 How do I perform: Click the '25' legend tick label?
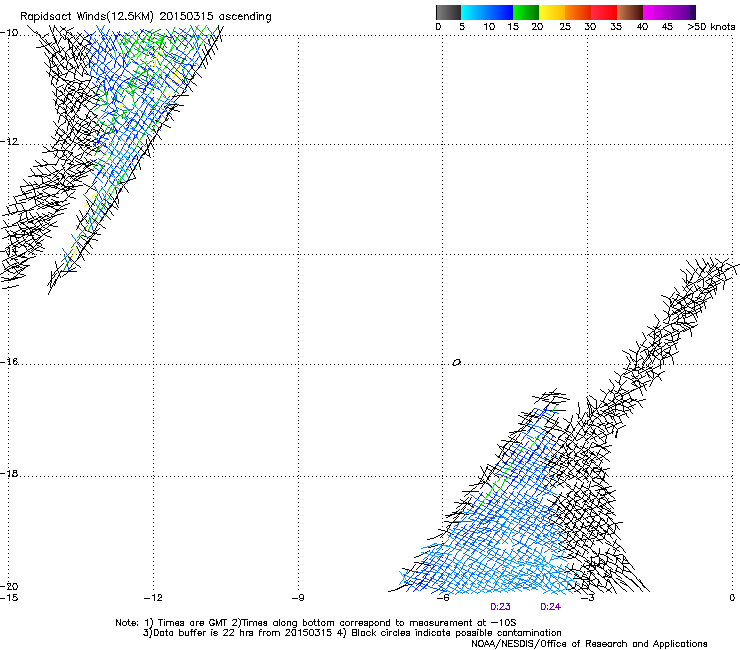(565, 27)
